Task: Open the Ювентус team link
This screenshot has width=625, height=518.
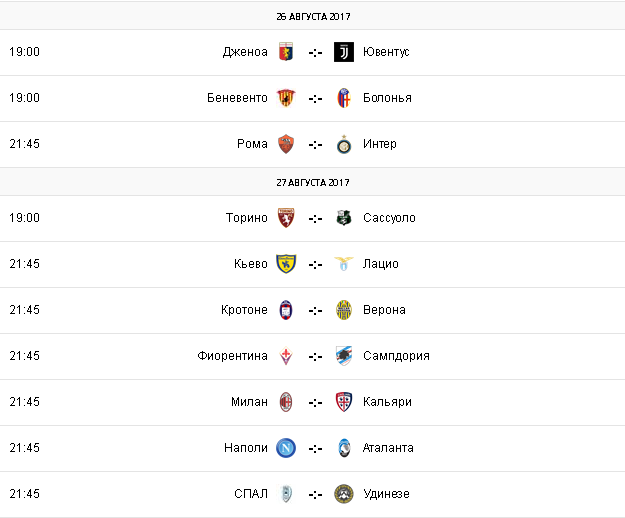Action: coord(386,52)
